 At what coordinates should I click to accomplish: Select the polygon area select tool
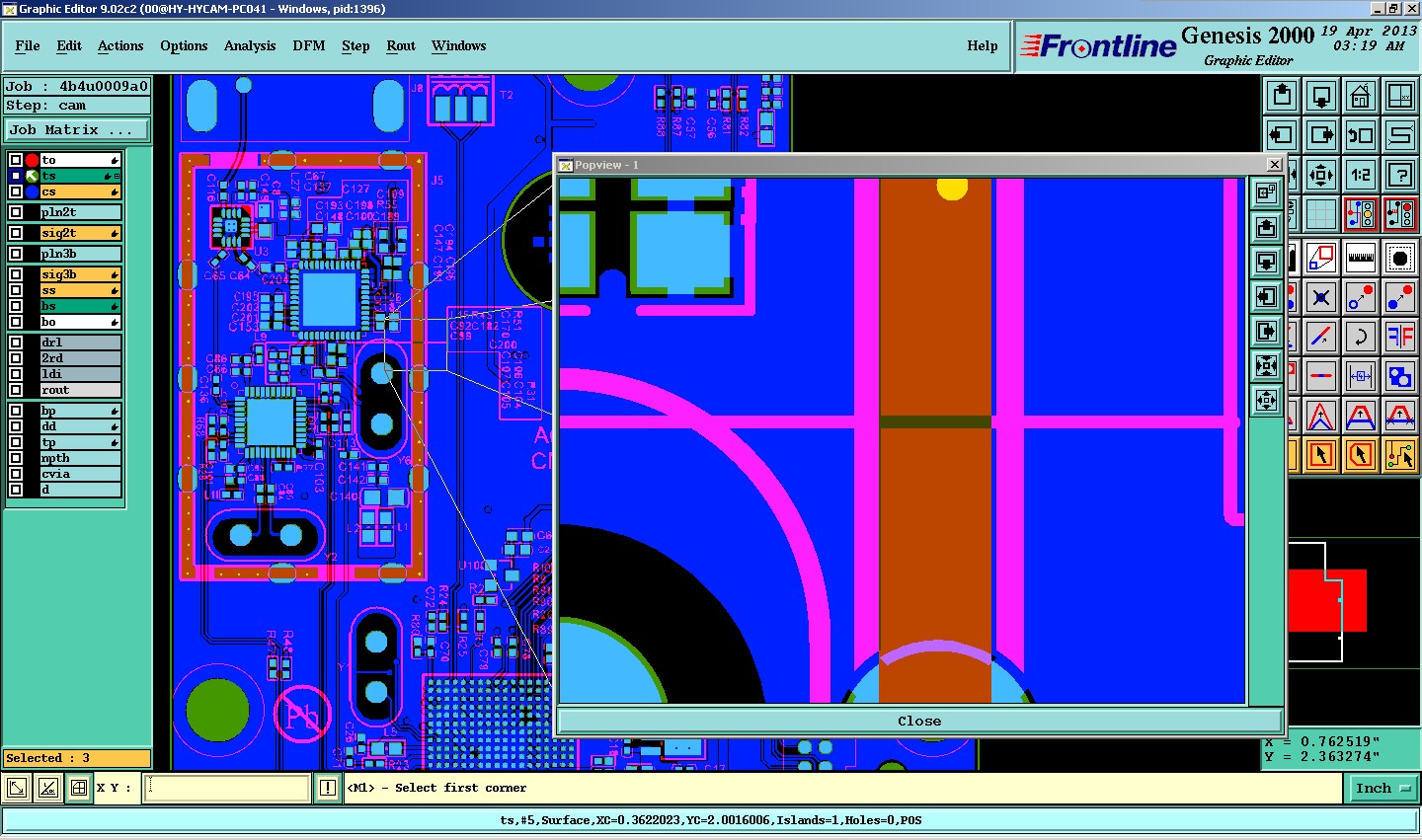pos(1321,257)
